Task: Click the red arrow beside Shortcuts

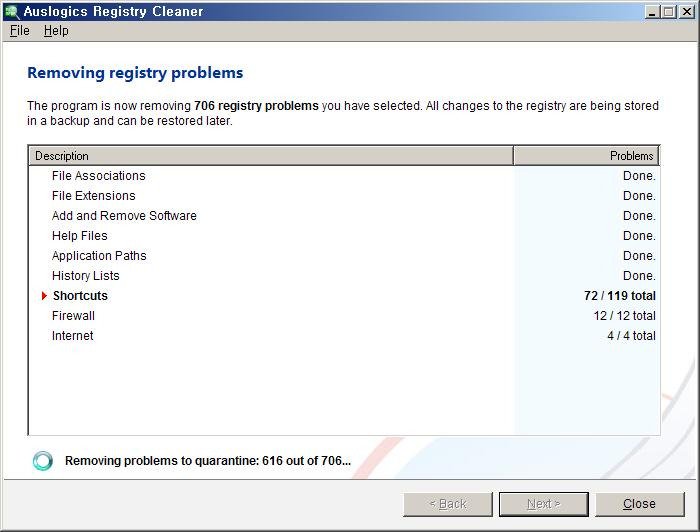Action: [x=44, y=295]
